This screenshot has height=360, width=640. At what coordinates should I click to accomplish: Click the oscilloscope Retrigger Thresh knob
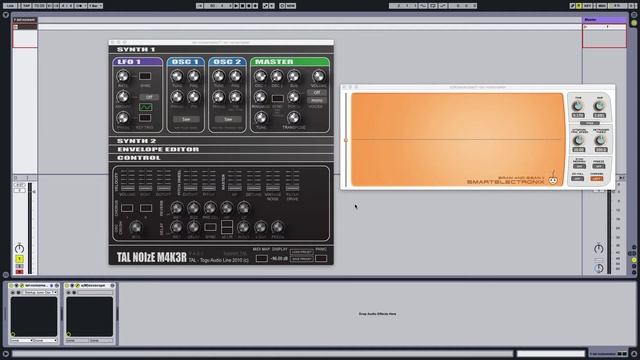[x=600, y=141]
